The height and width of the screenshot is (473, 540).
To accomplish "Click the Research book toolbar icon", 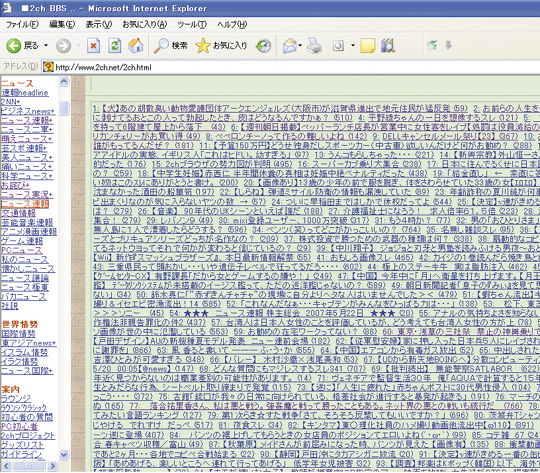I will coord(388,45).
